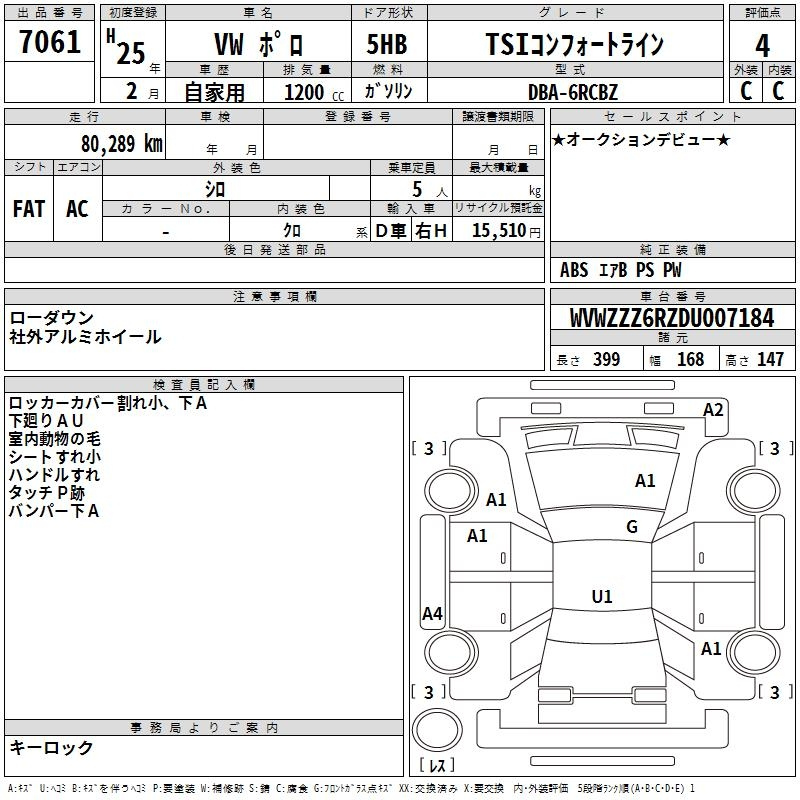This screenshot has width=800, height=800.
Task: Select the width value 168
Action: 690,360
